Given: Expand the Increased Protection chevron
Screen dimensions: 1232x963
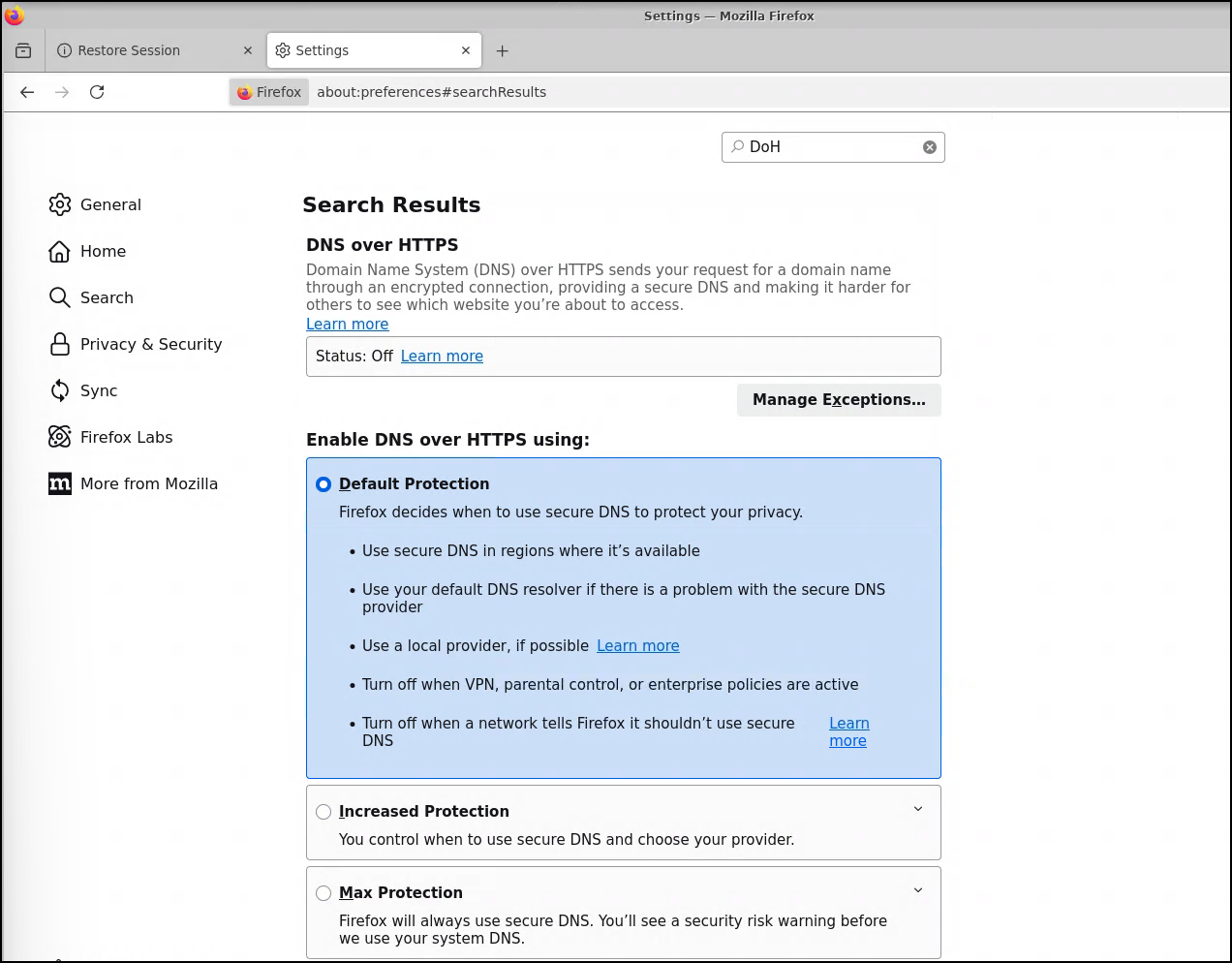Looking at the screenshot, I should pyautogui.click(x=918, y=809).
